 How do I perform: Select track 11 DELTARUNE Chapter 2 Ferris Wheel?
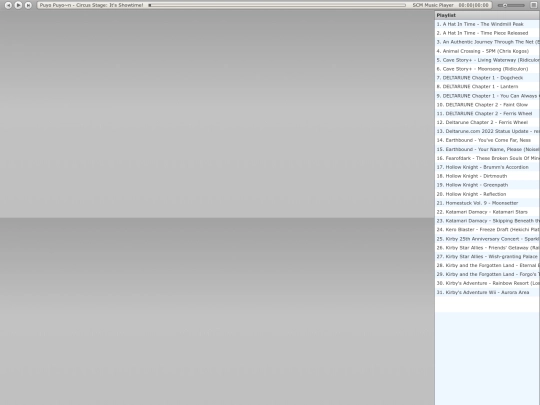487,114
